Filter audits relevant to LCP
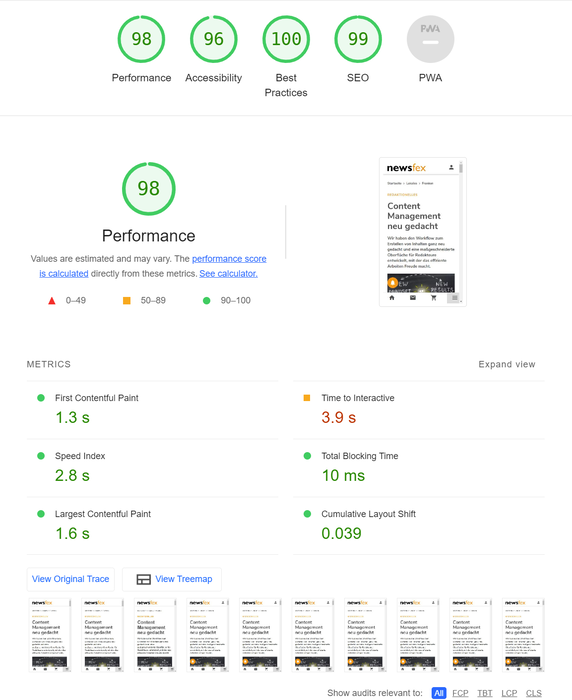This screenshot has width=572, height=700. [509, 693]
